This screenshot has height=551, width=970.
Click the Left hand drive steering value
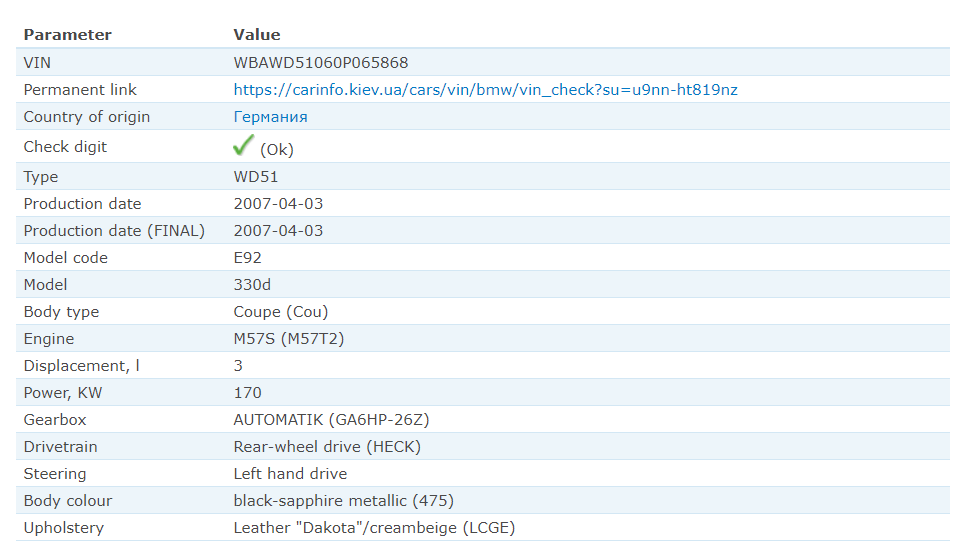click(290, 474)
